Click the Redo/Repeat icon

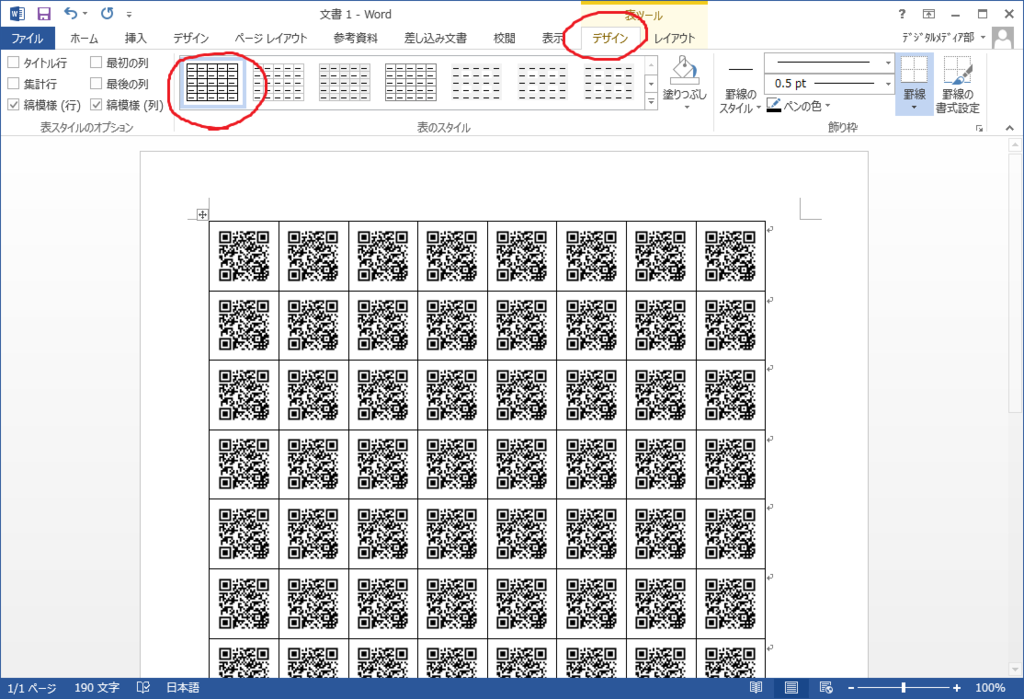coord(107,13)
